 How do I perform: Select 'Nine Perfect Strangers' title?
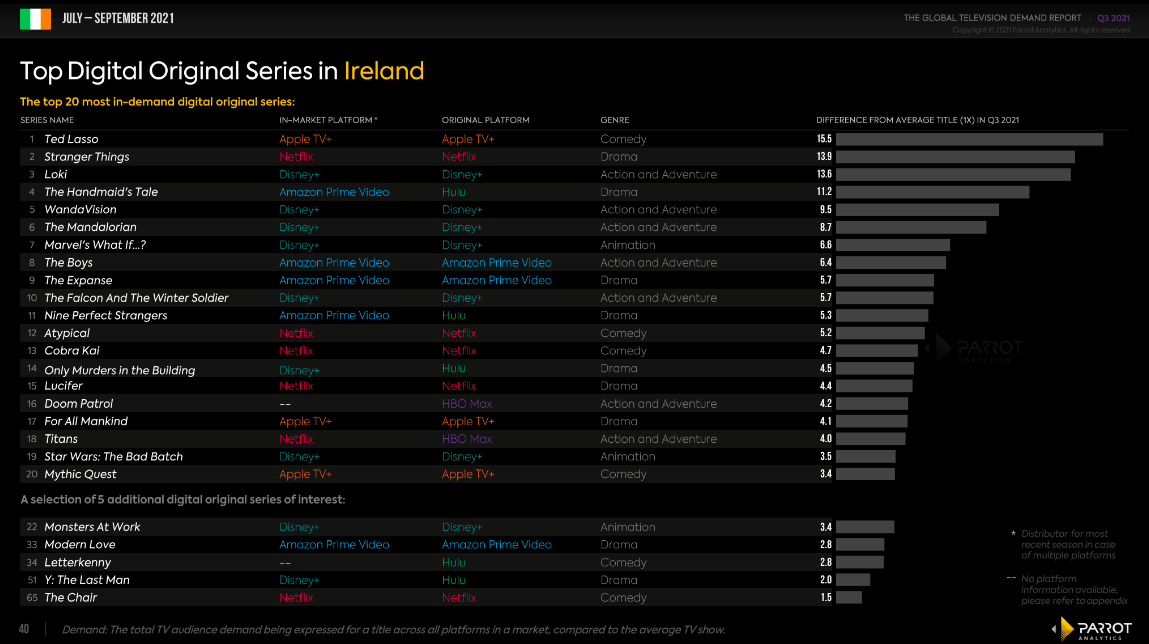point(106,315)
